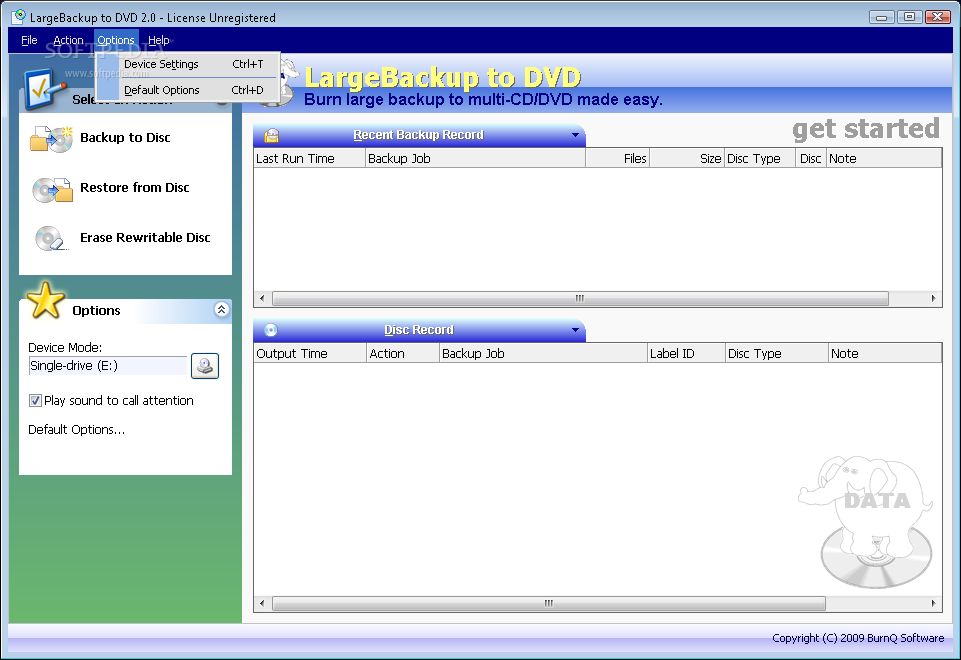The width and height of the screenshot is (961, 660).
Task: Click the Recent Backup Record header
Action: 419,135
